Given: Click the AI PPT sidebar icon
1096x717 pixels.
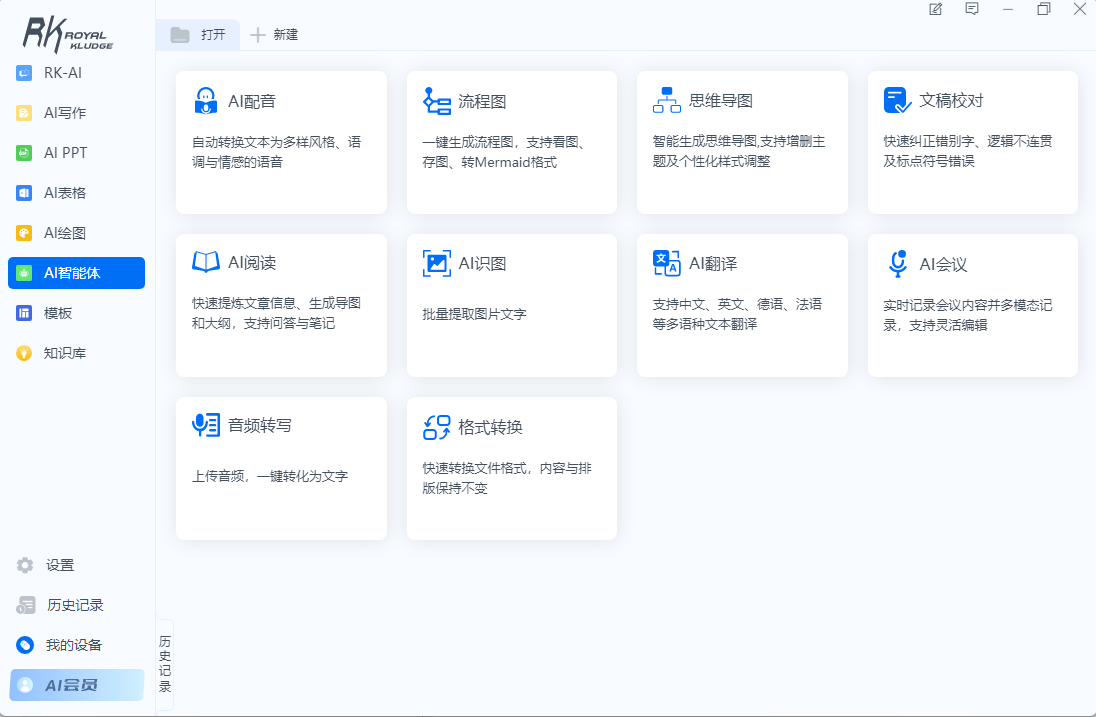Looking at the screenshot, I should coord(24,152).
